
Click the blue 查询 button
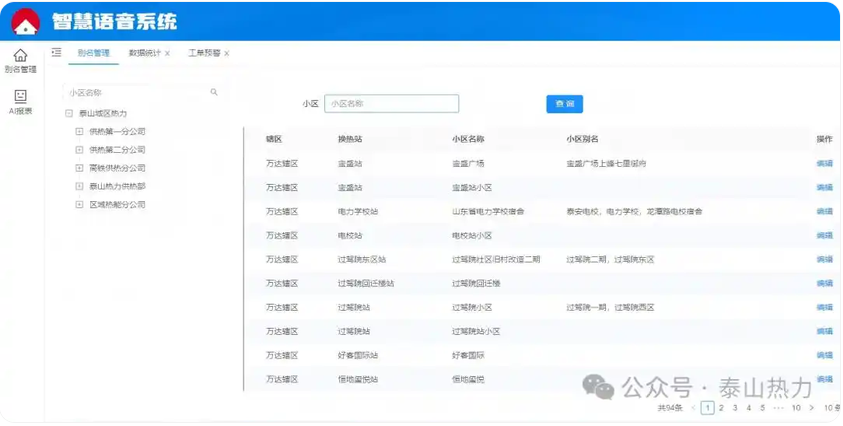(565, 104)
